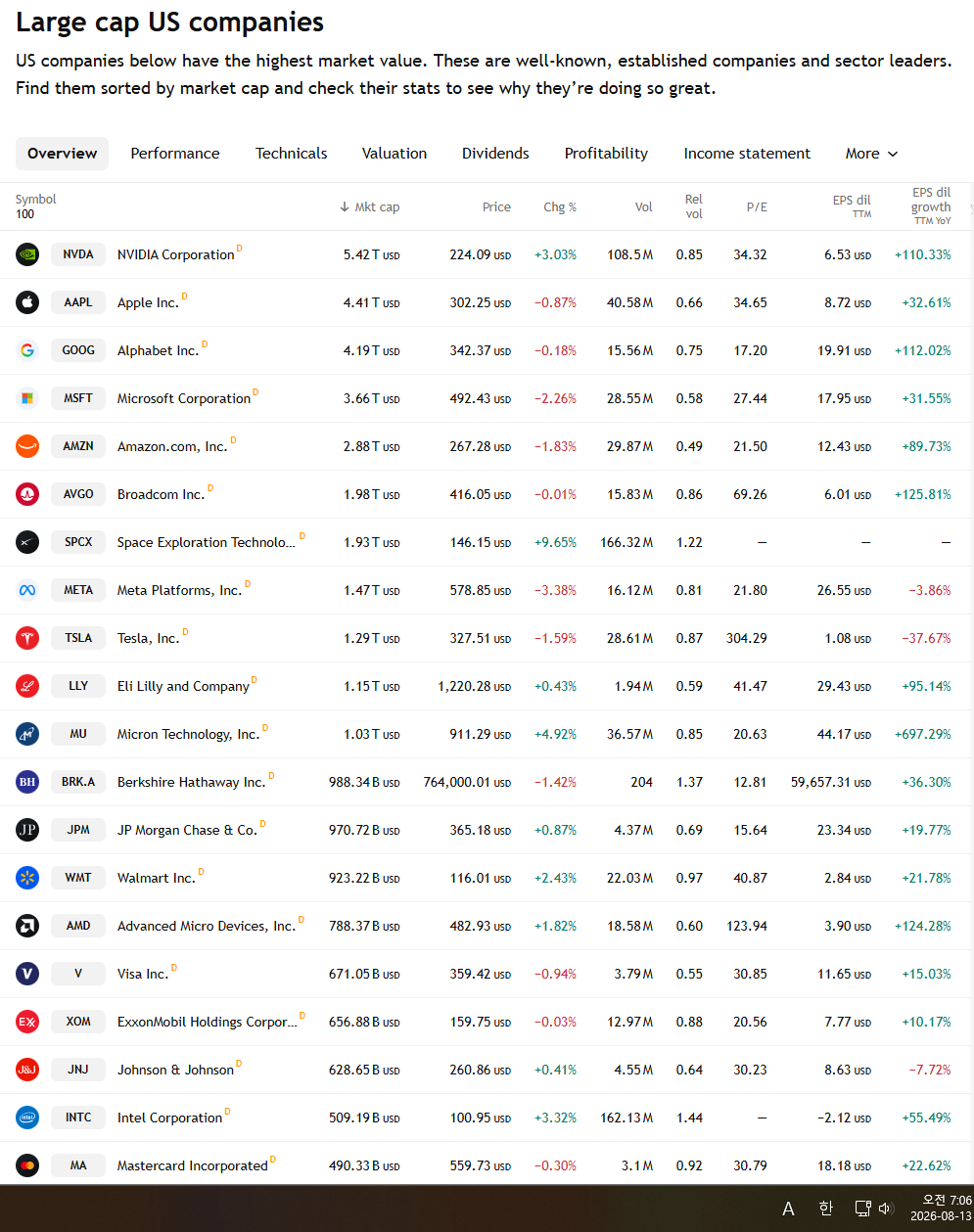The width and height of the screenshot is (974, 1232).
Task: Expand the More tabs dropdown
Action: tap(871, 154)
